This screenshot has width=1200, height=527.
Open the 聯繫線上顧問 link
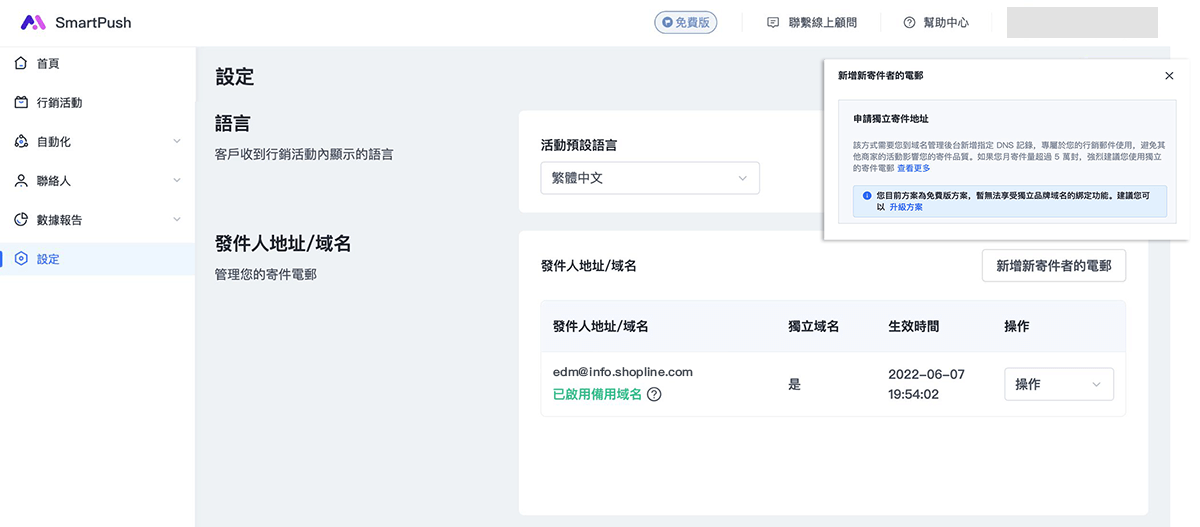(821, 22)
